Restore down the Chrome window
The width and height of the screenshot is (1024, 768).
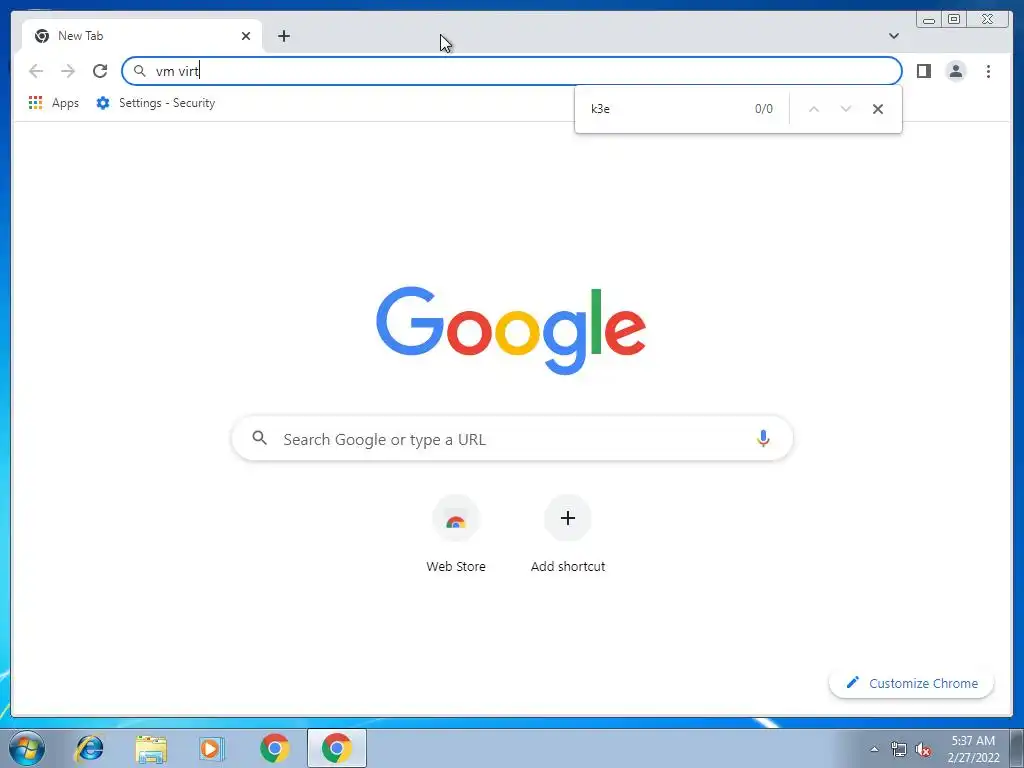[954, 19]
